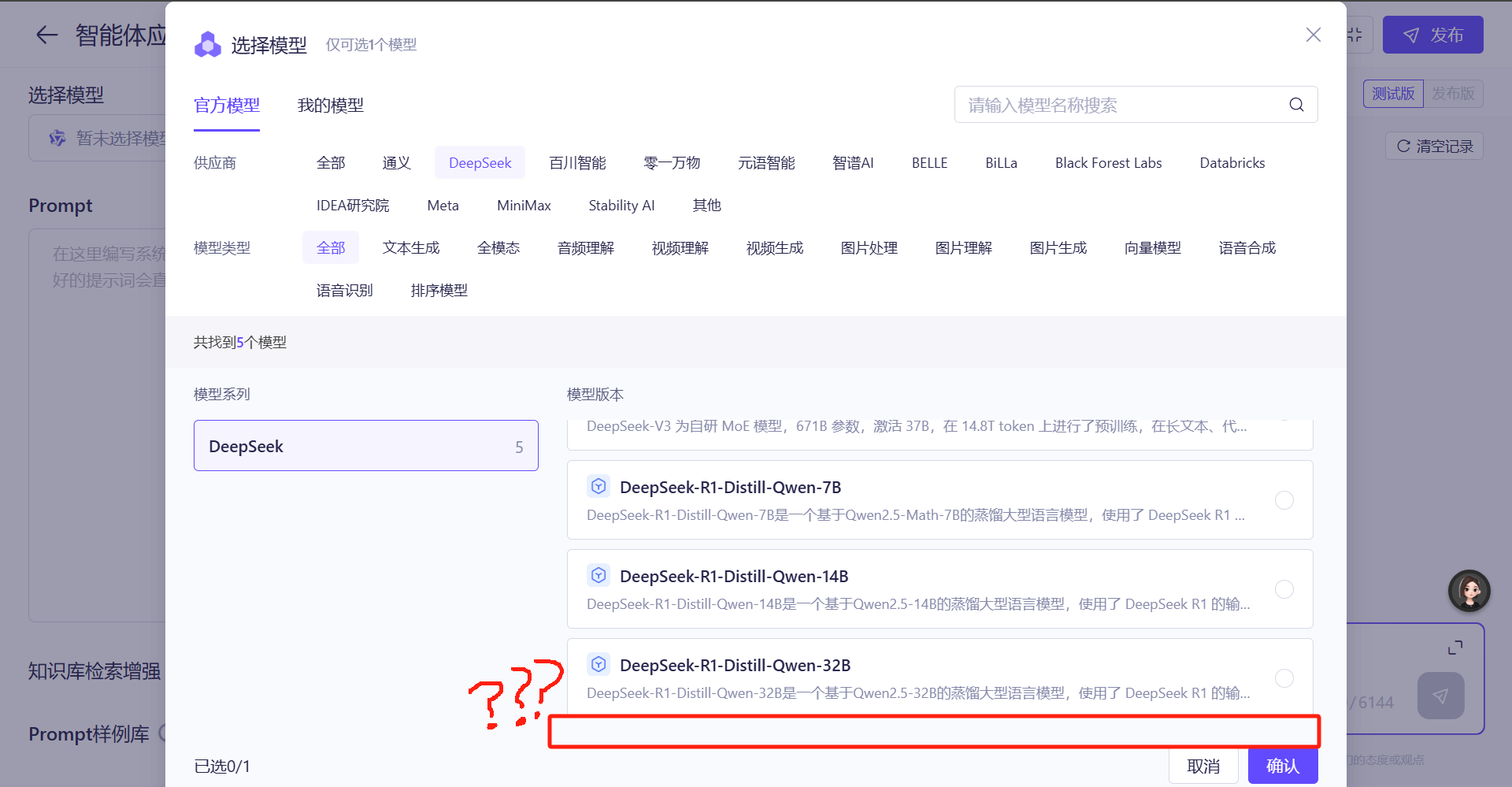The width and height of the screenshot is (1512, 787).
Task: Click DeepSeek-R1-Distill-Qwen-14B model title
Action: [734, 576]
